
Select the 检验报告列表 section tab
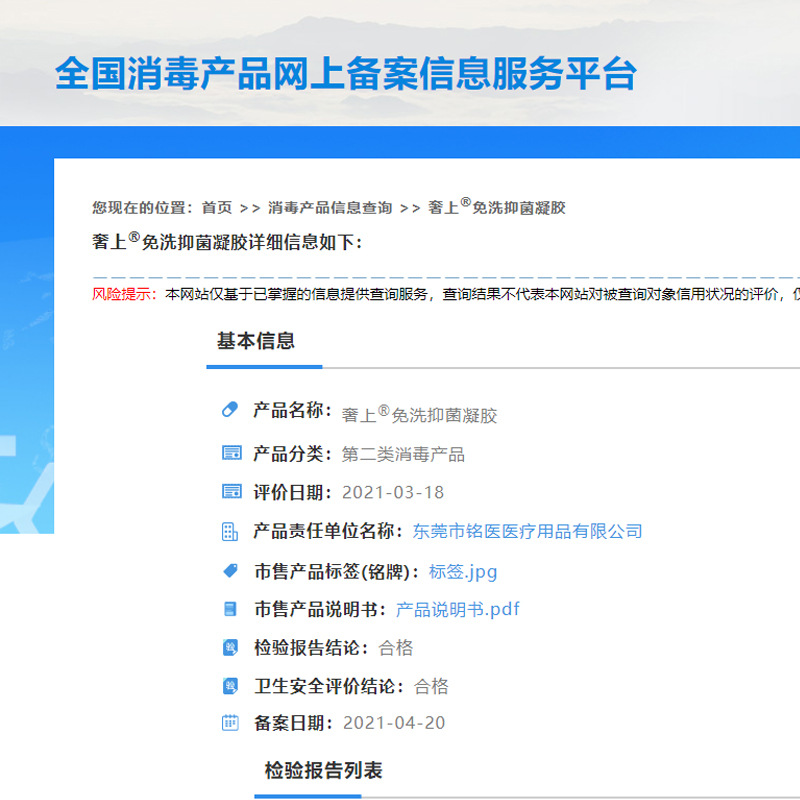(323, 770)
